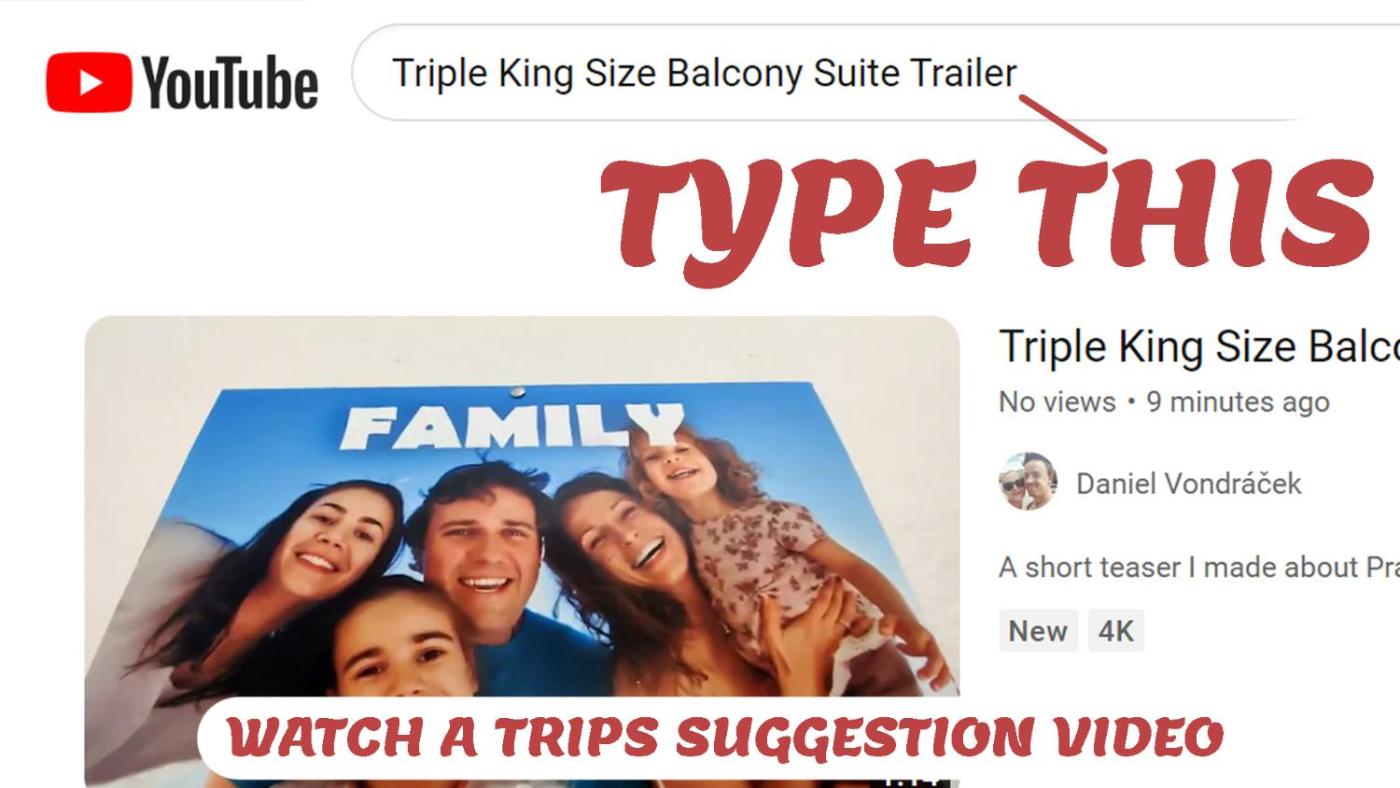Click the red arrow line pointing at the search text
The width and height of the screenshot is (1400, 788).
pos(1063,124)
